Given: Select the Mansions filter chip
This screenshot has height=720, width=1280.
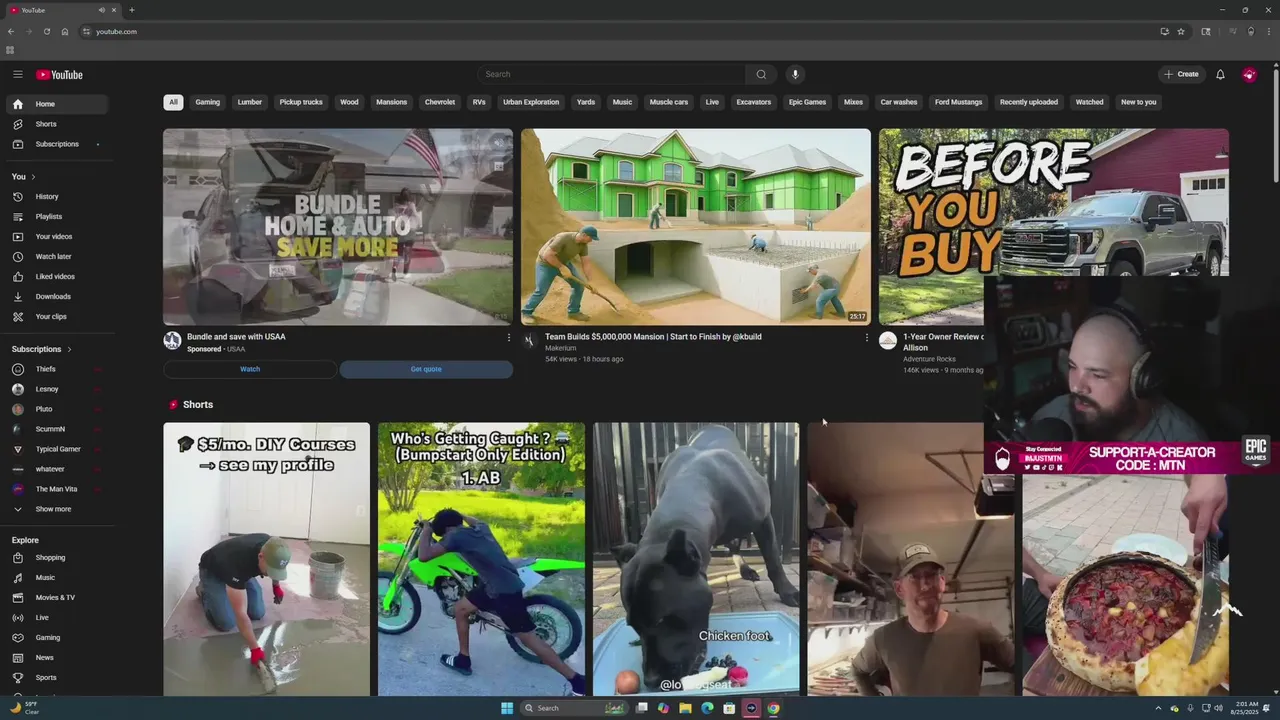Looking at the screenshot, I should coord(391,102).
